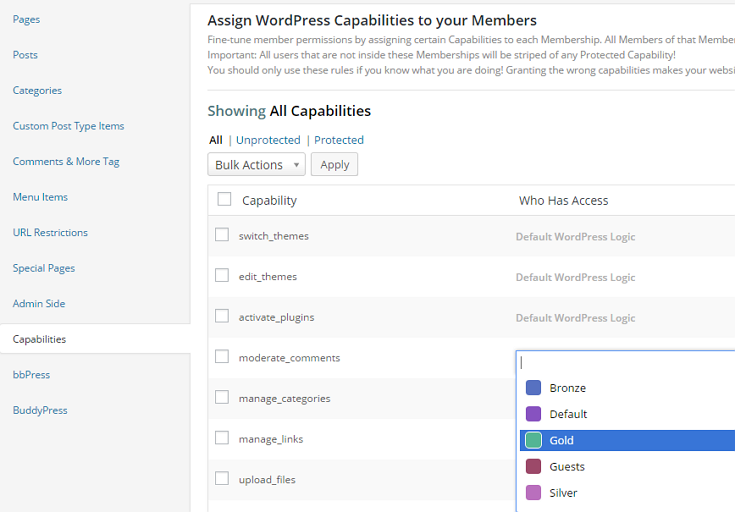Check the switch_themes checkbox
This screenshot has height=512, width=735.
222,234
